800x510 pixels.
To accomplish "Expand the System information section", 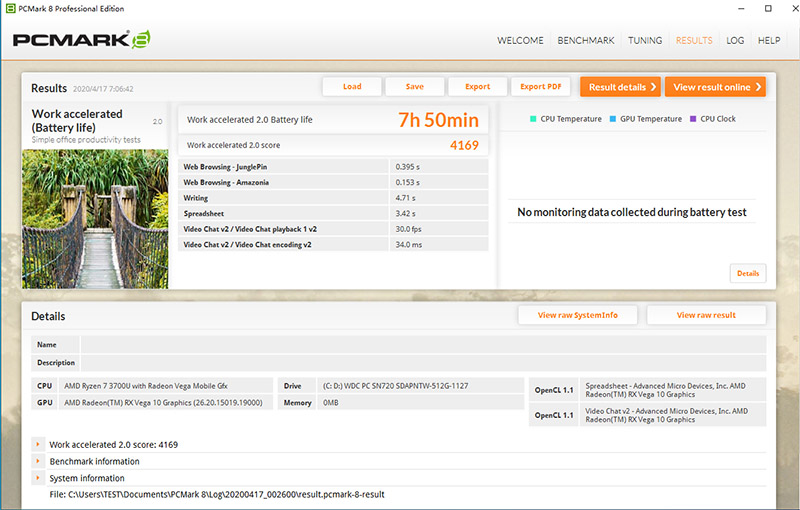I will [38, 478].
